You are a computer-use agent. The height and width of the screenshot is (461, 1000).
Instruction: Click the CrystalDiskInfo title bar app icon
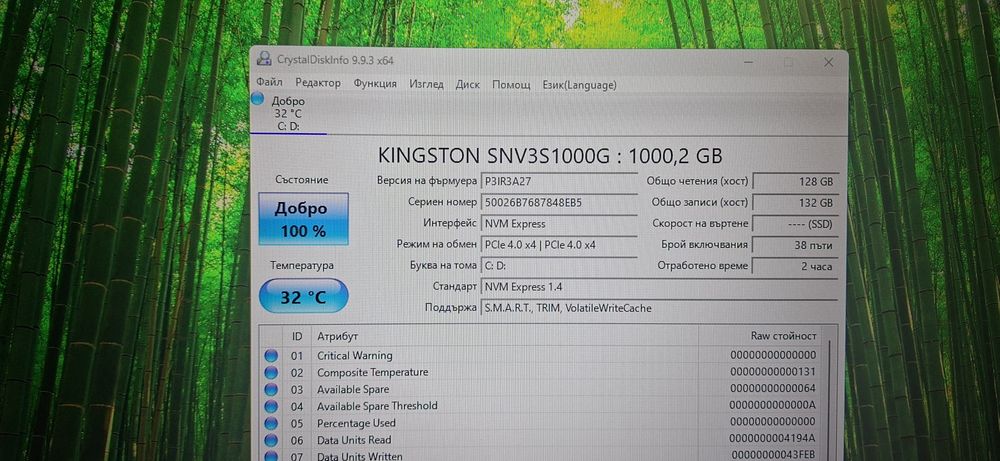(x=263, y=59)
